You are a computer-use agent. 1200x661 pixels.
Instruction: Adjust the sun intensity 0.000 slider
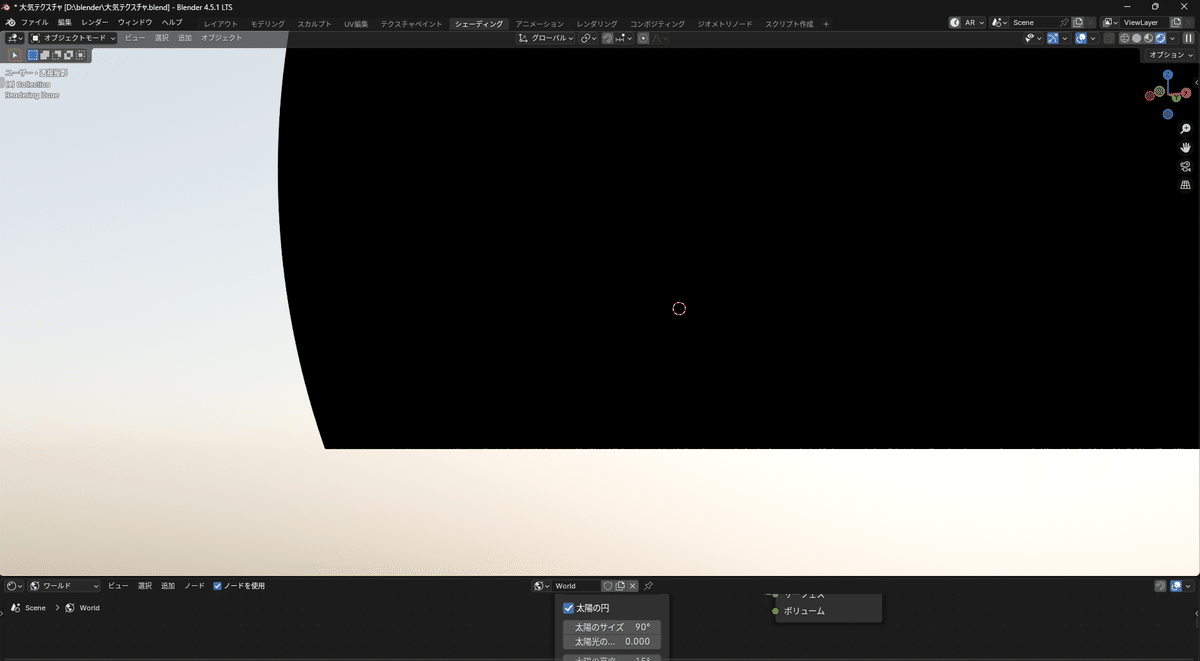pyautogui.click(x=612, y=642)
